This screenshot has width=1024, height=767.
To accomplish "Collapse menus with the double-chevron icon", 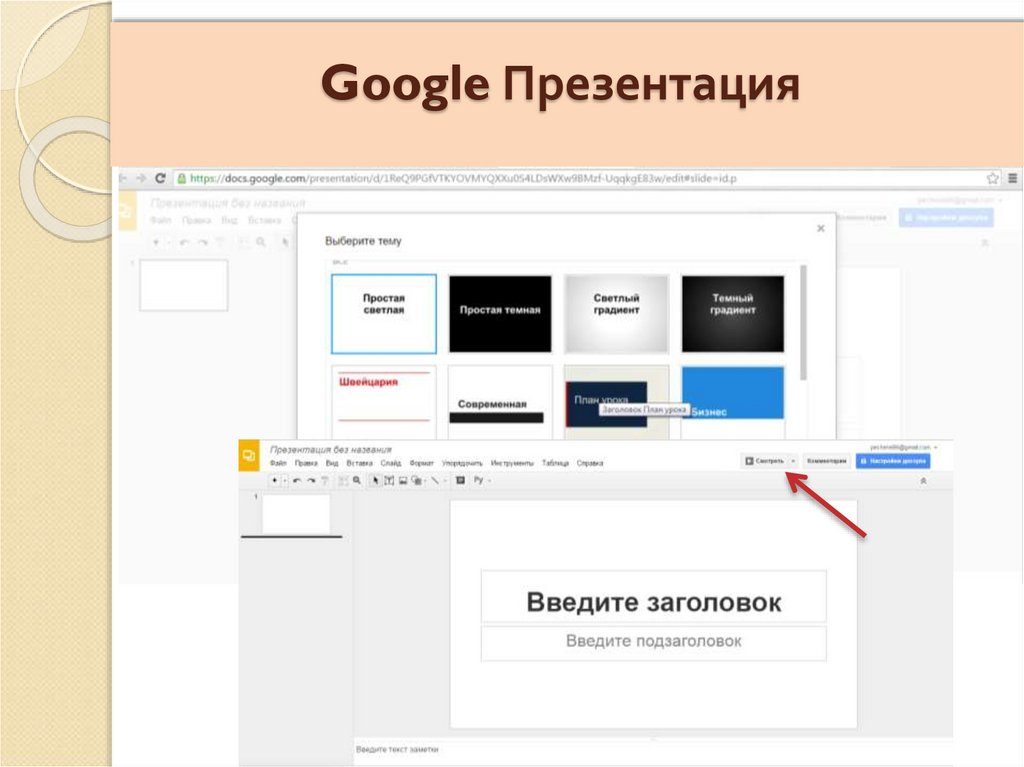I will [923, 481].
